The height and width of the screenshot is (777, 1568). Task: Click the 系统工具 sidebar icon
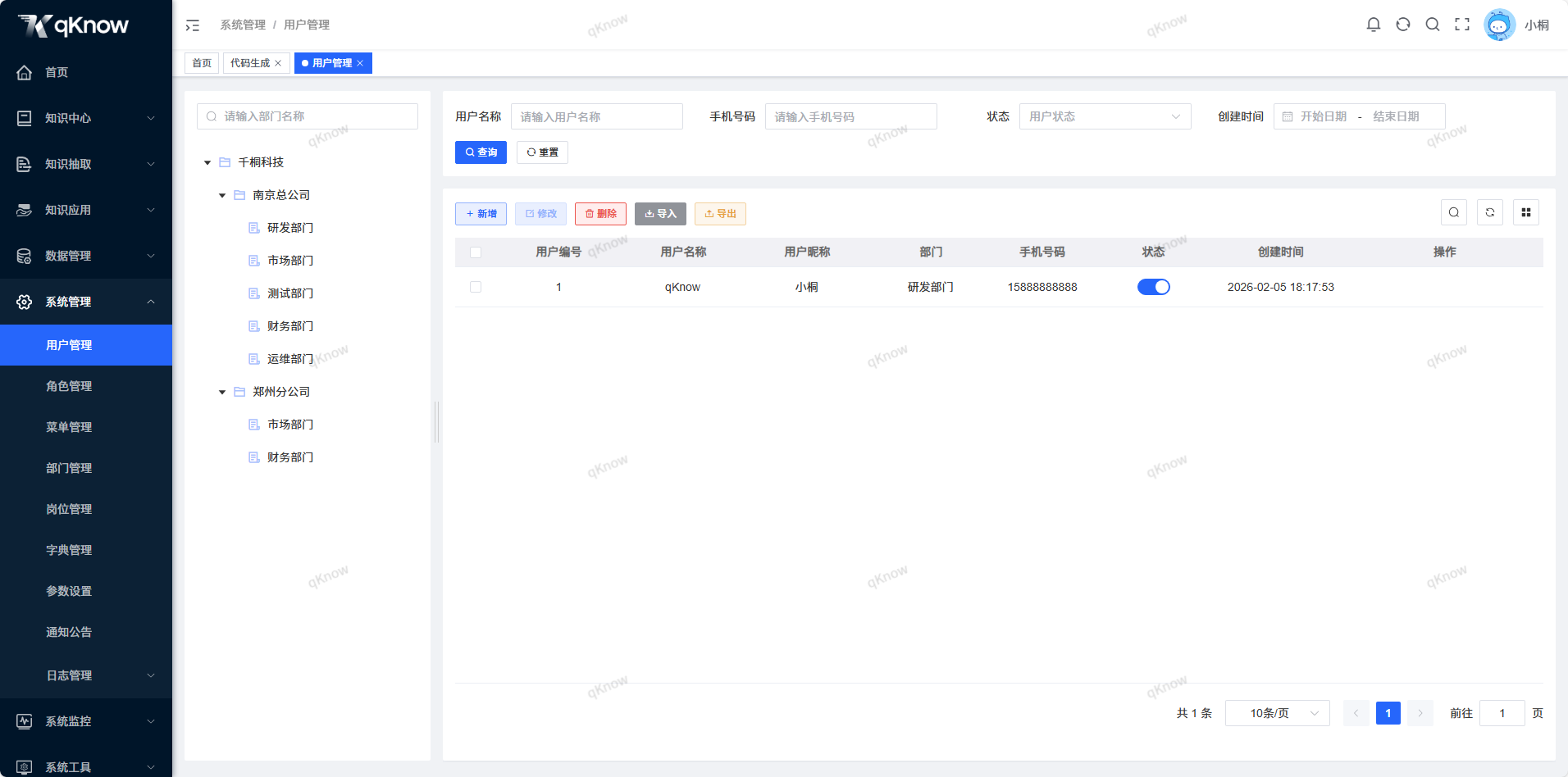(x=25, y=767)
